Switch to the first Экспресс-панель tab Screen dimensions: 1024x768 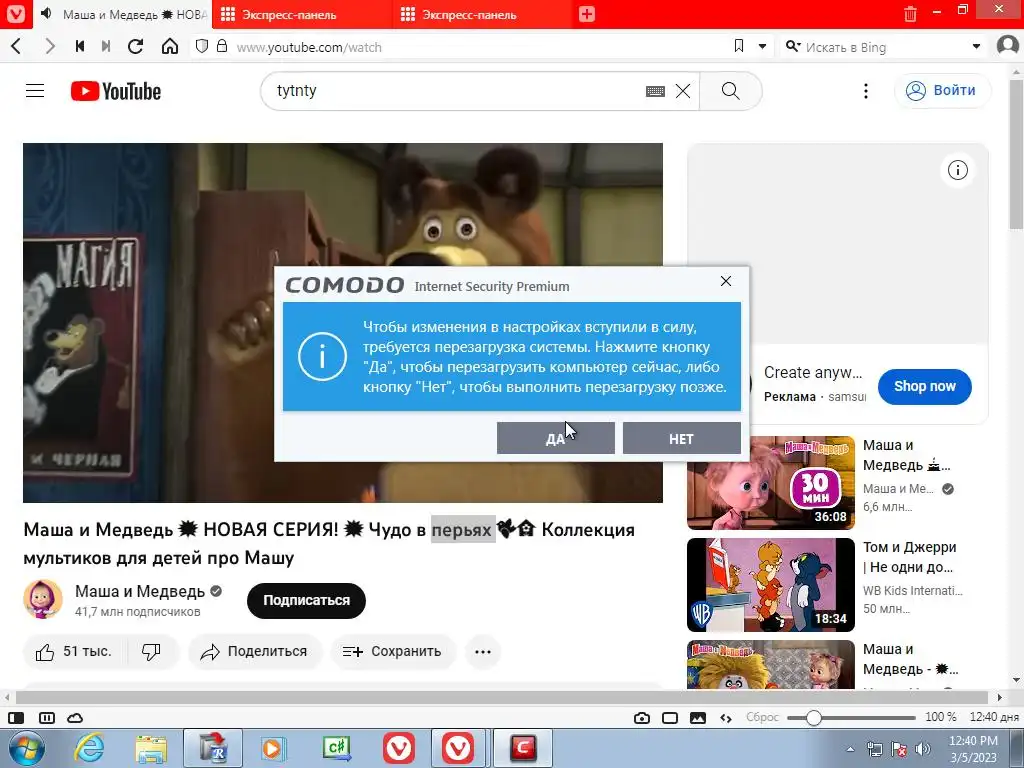tap(302, 14)
